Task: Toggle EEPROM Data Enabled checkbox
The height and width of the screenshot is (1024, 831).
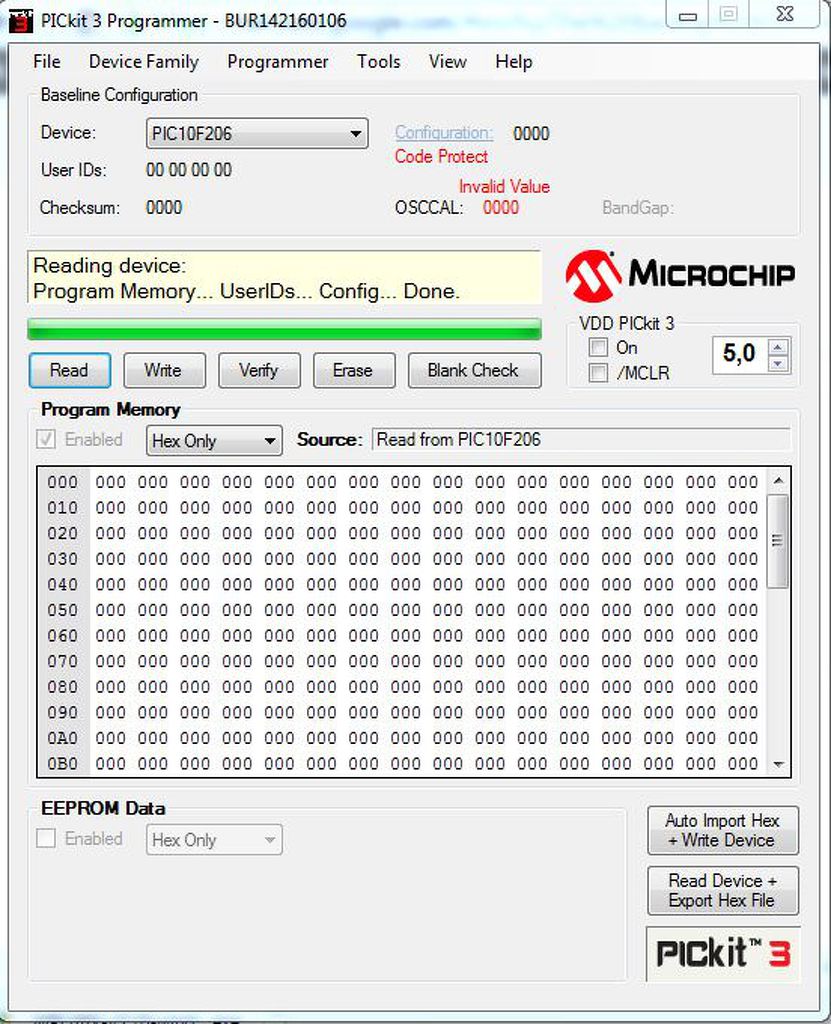Action: point(46,839)
